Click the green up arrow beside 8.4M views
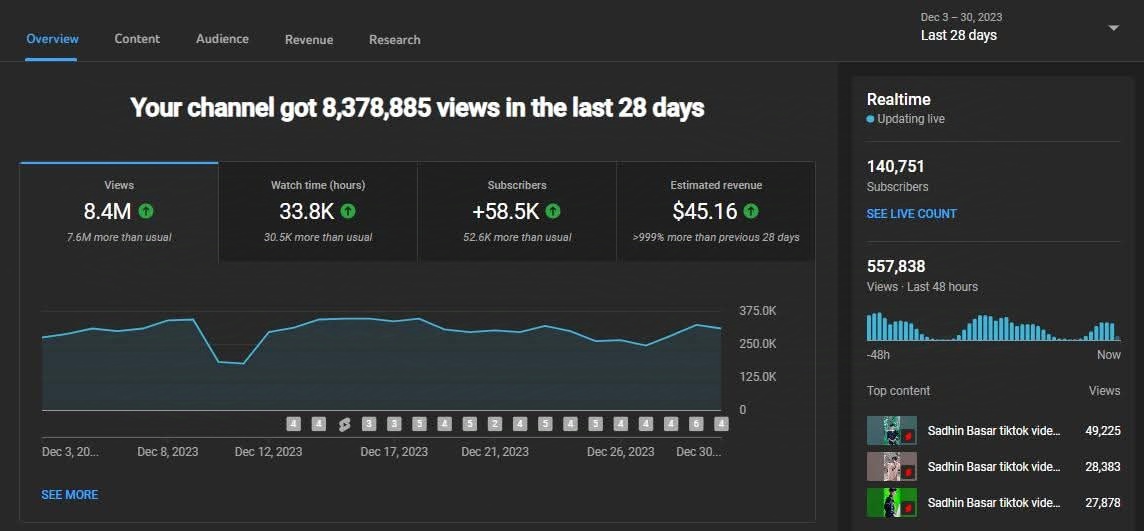 click(x=146, y=212)
